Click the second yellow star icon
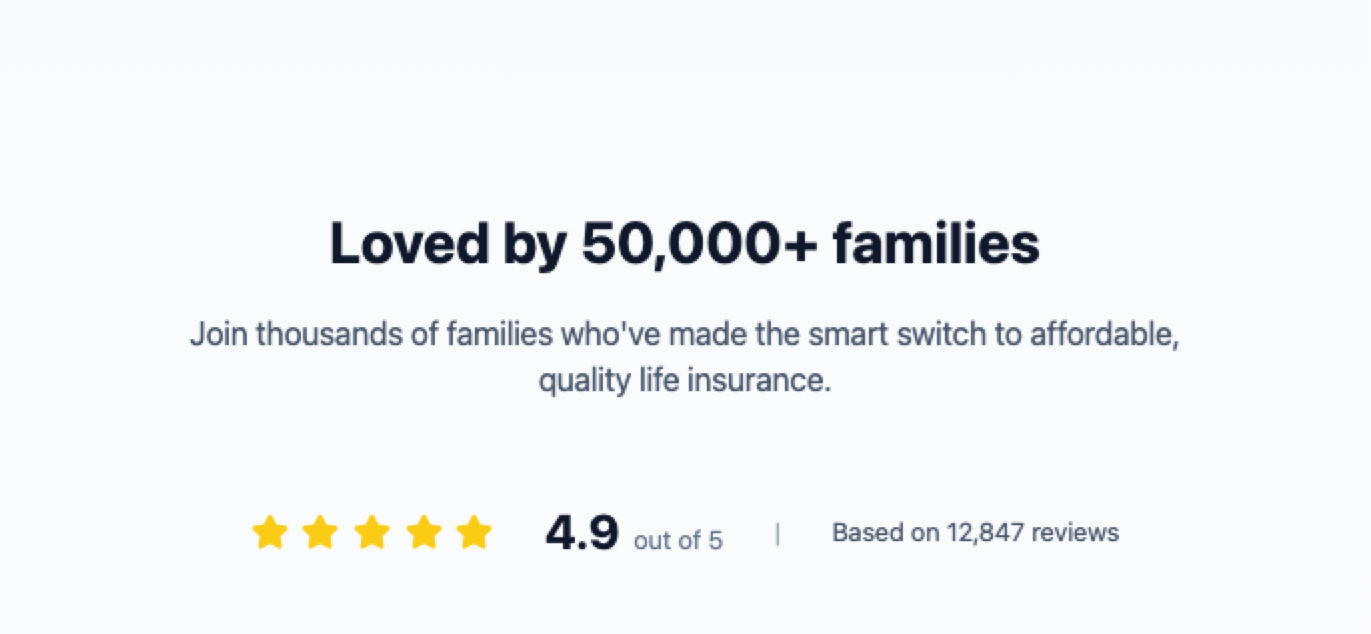 click(320, 532)
